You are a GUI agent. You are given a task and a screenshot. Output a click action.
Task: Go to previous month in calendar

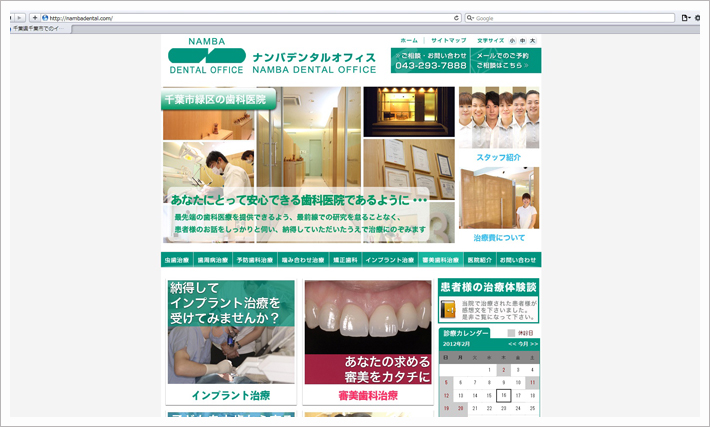click(x=513, y=343)
